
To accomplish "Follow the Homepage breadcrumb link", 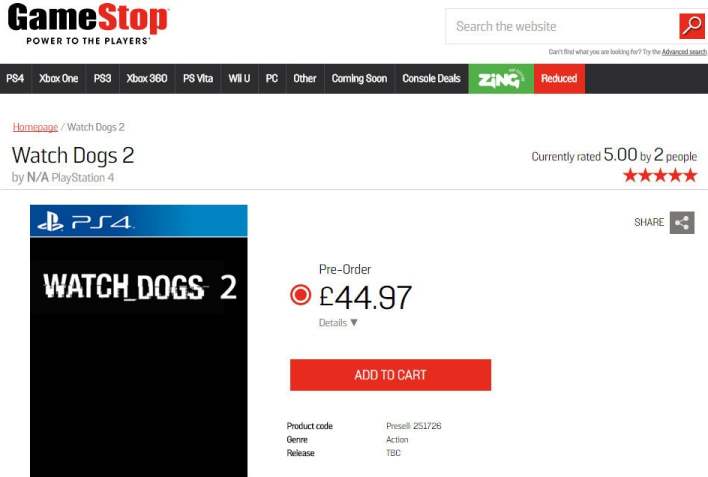I will coord(35,127).
